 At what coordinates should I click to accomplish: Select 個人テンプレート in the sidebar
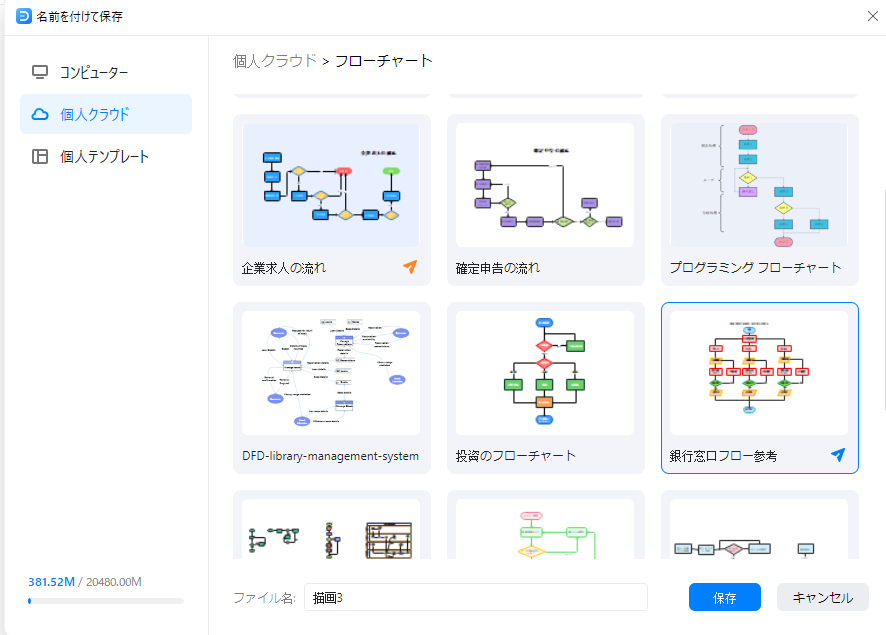click(104, 156)
